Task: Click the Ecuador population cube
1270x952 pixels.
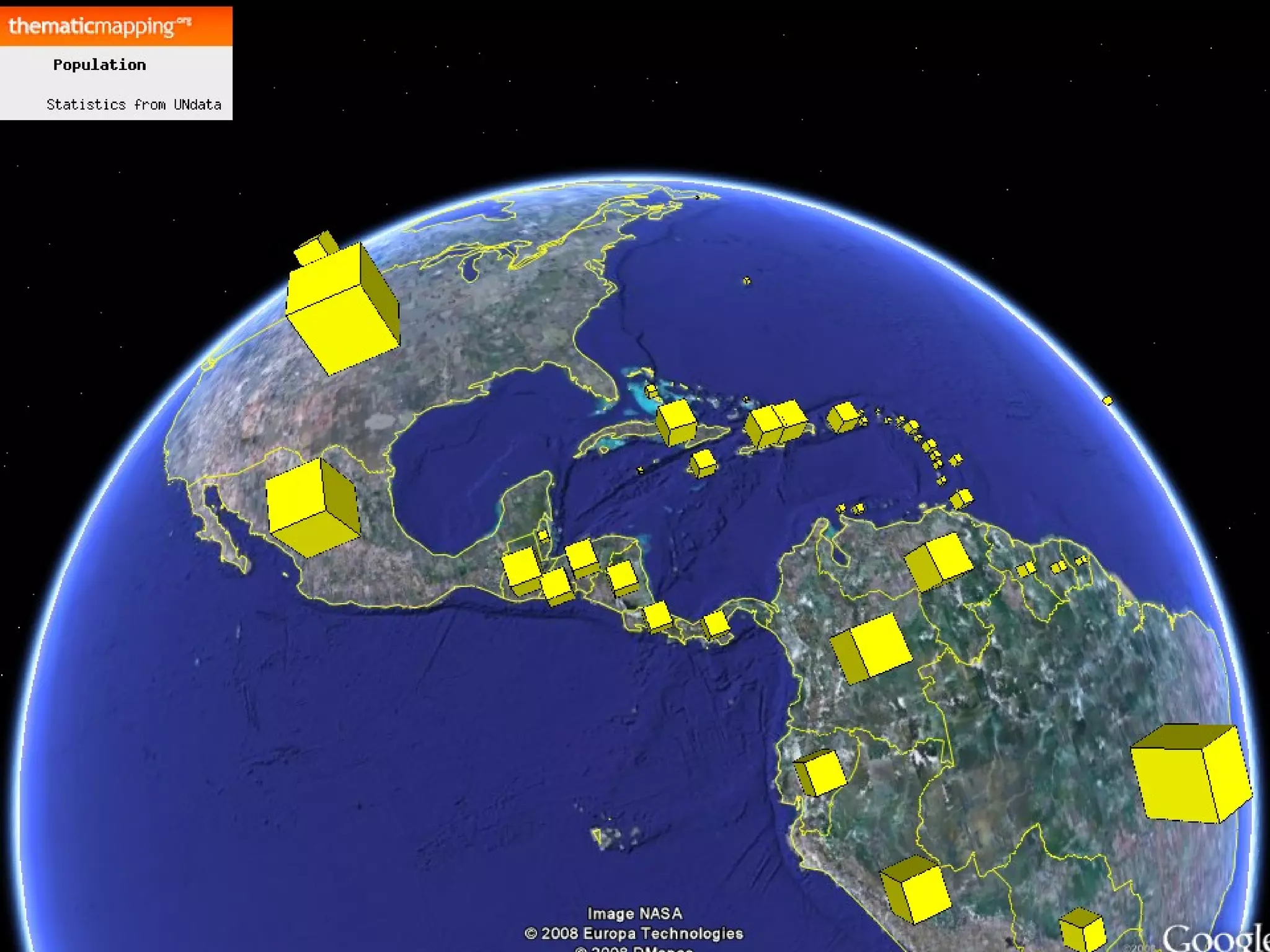Action: (820, 772)
